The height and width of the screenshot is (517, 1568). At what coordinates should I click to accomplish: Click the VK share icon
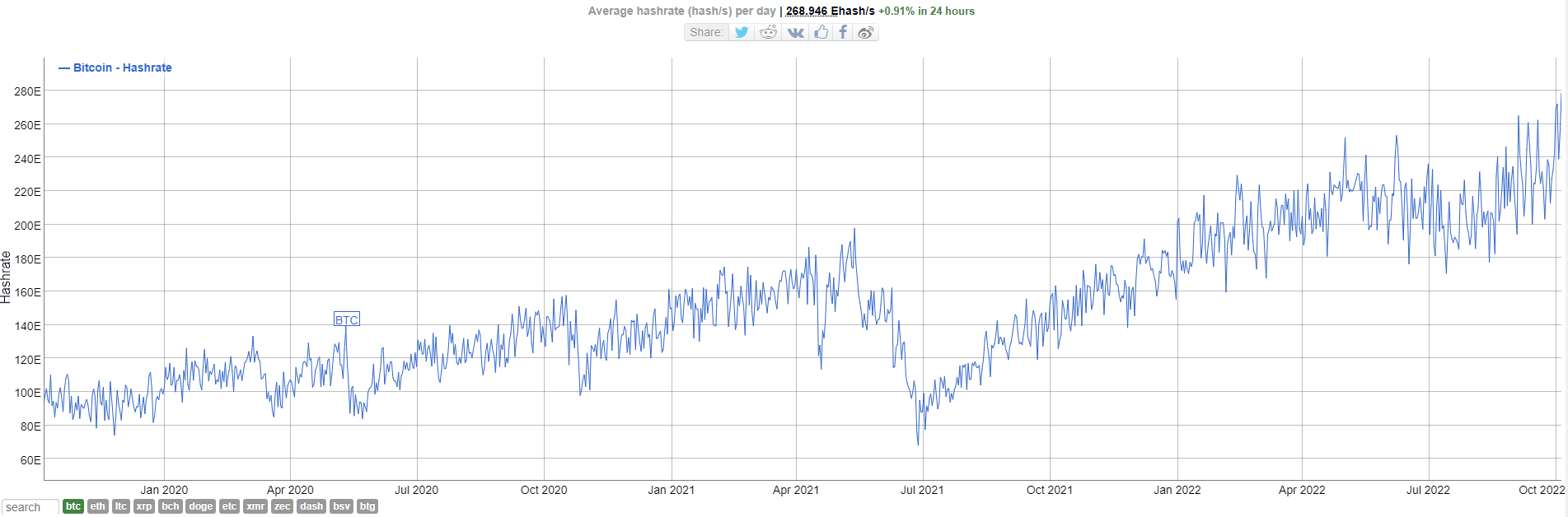795,32
